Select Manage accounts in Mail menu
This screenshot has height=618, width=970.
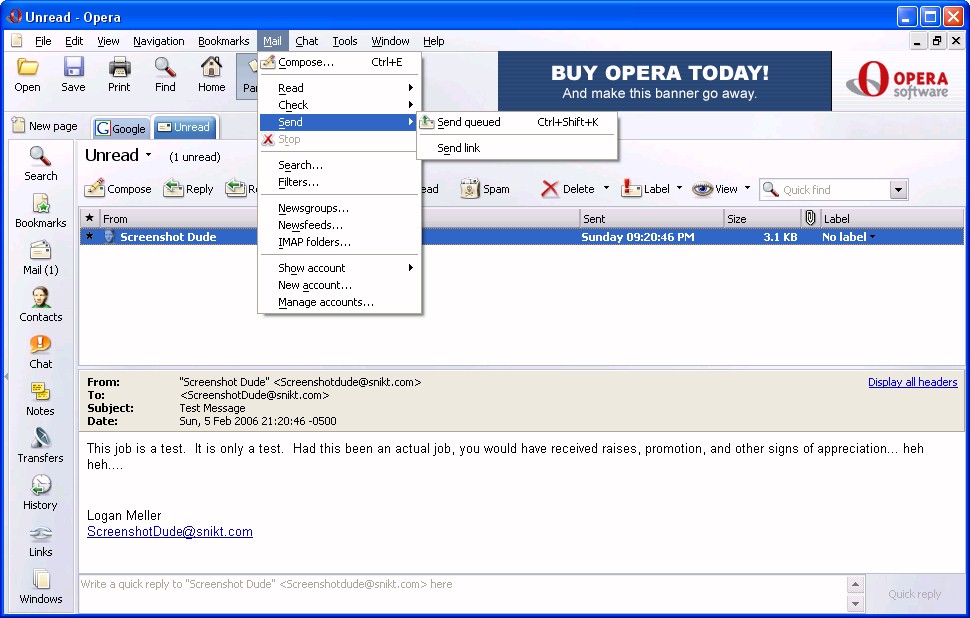coord(325,302)
